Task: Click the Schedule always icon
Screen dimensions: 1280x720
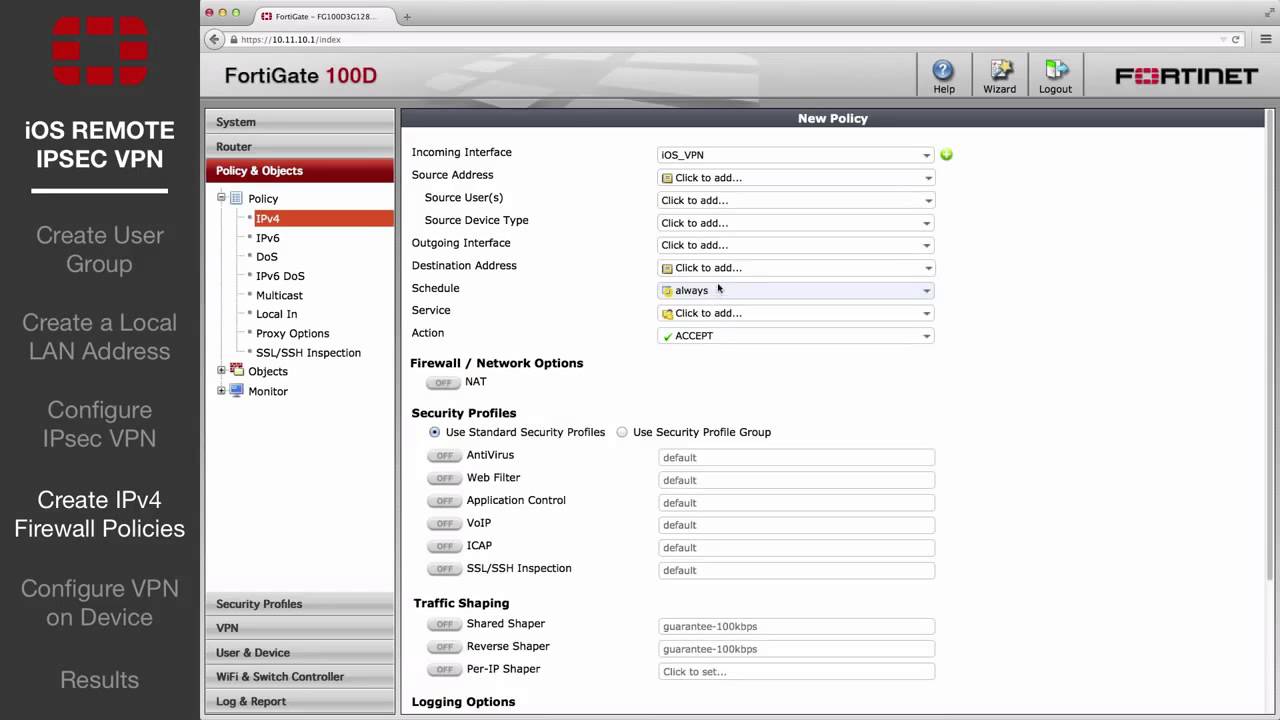Action: [x=667, y=291]
